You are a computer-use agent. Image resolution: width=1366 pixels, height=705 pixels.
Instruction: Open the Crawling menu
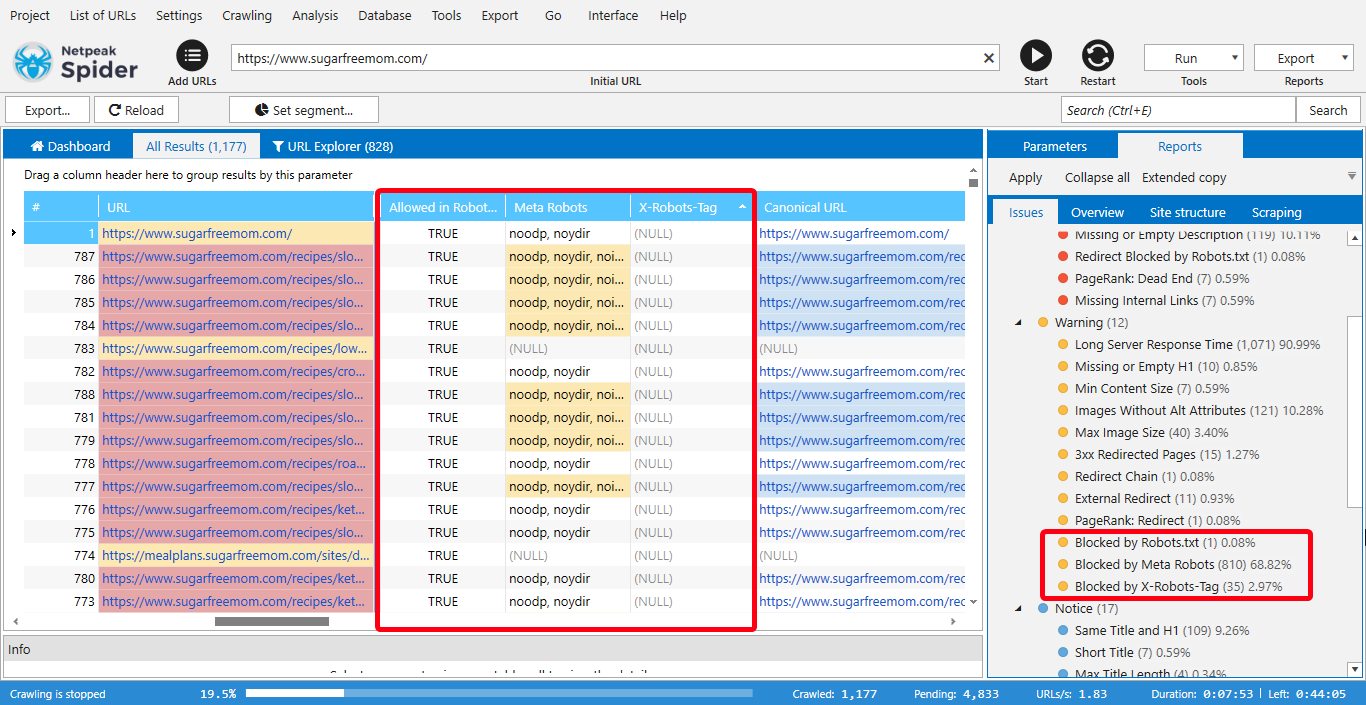(247, 15)
